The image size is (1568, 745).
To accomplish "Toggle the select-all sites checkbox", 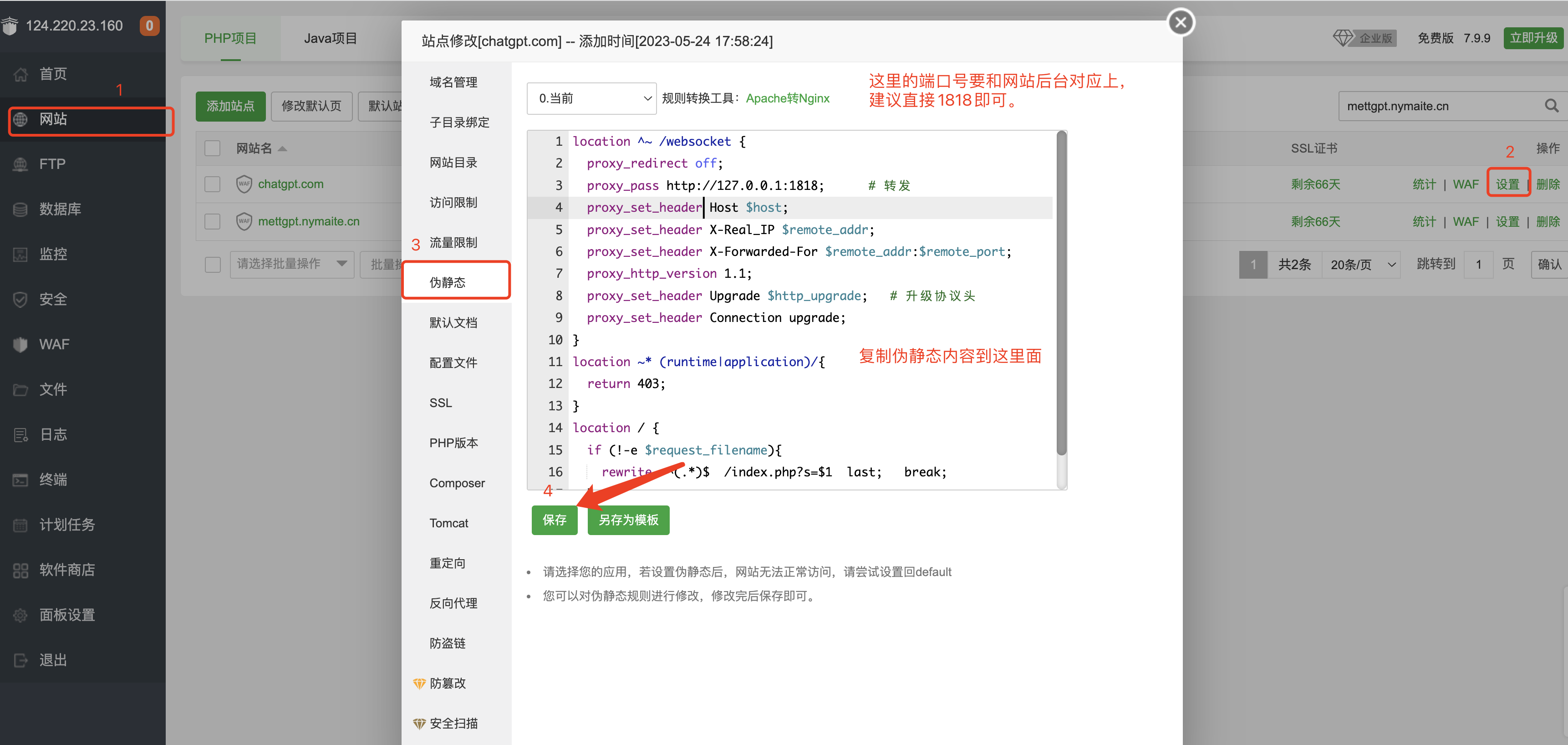I will pyautogui.click(x=212, y=148).
